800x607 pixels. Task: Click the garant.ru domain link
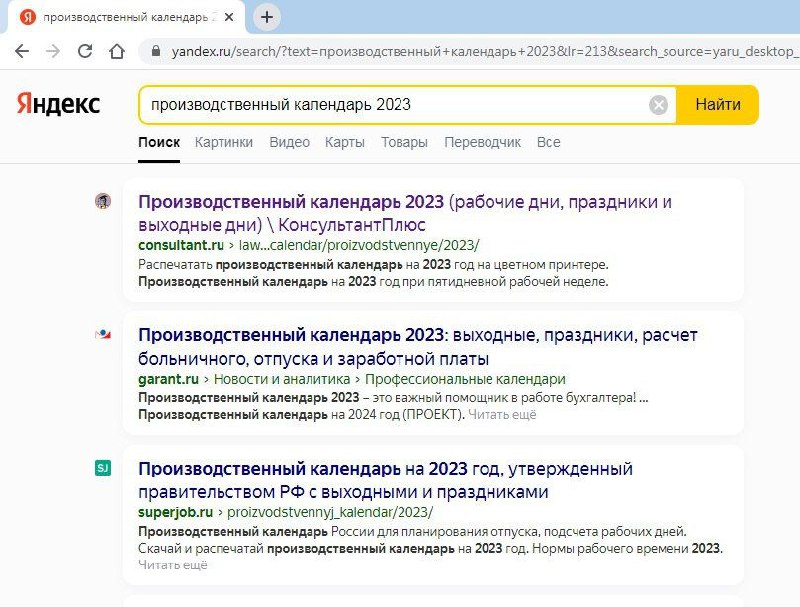pyautogui.click(x=168, y=380)
